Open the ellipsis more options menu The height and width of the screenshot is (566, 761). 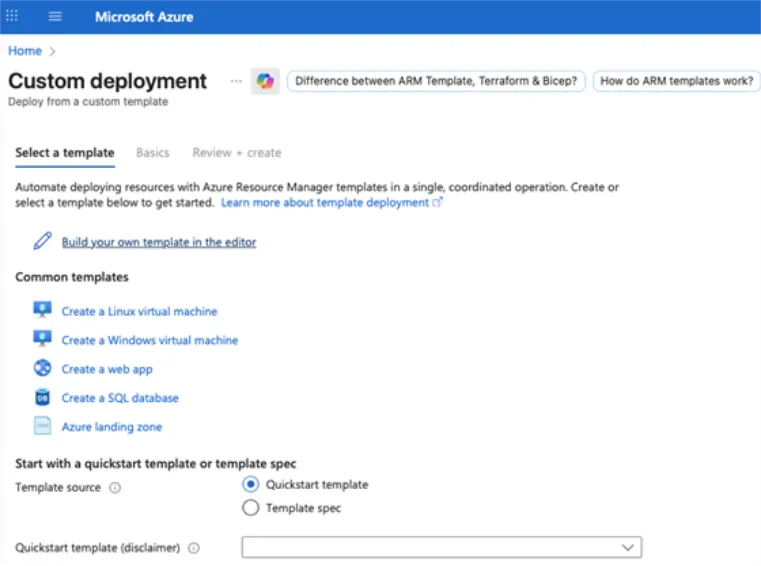236,81
